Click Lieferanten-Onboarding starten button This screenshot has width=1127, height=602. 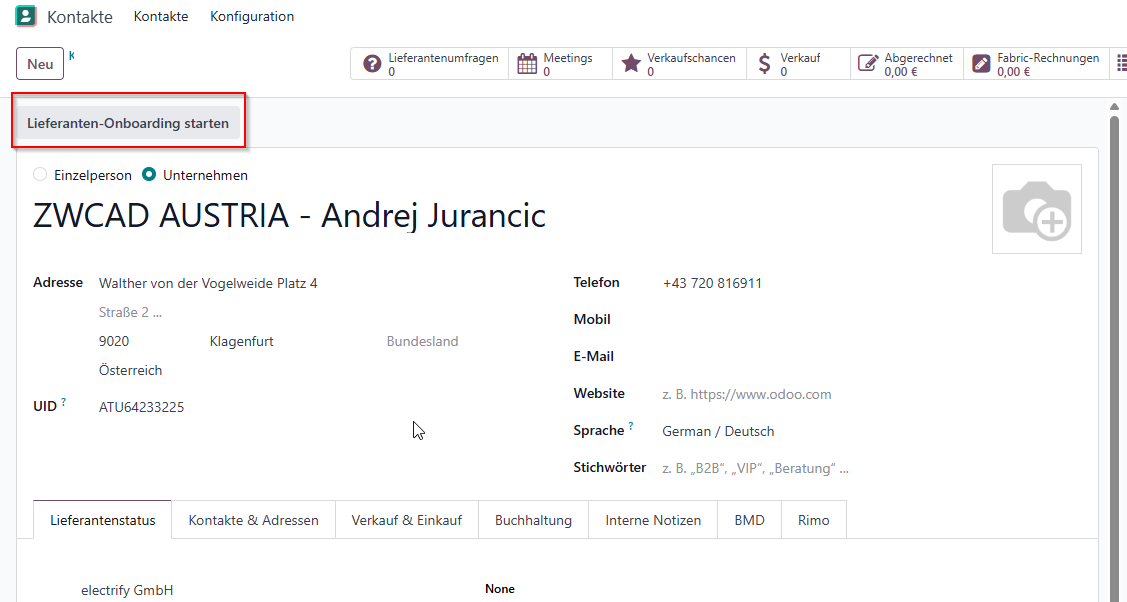128,123
